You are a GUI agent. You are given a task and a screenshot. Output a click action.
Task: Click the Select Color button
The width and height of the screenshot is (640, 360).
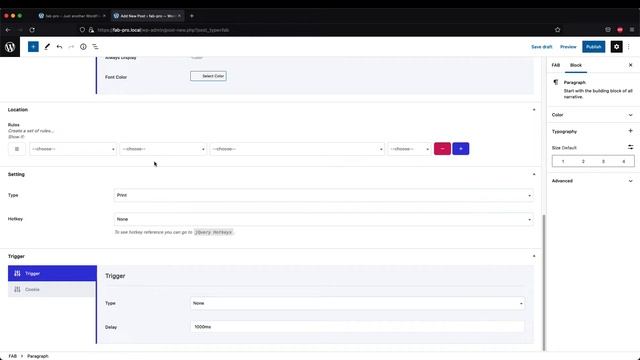(208, 76)
